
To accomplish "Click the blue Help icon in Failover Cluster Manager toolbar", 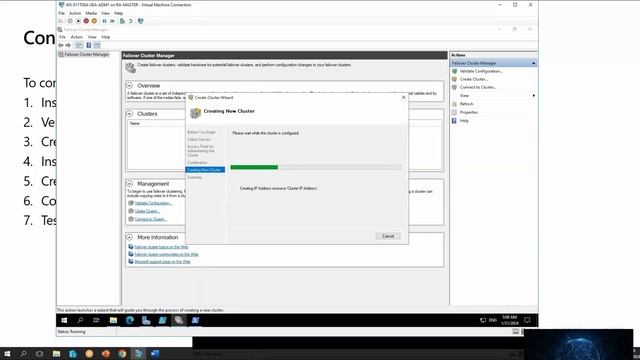I will [89, 45].
